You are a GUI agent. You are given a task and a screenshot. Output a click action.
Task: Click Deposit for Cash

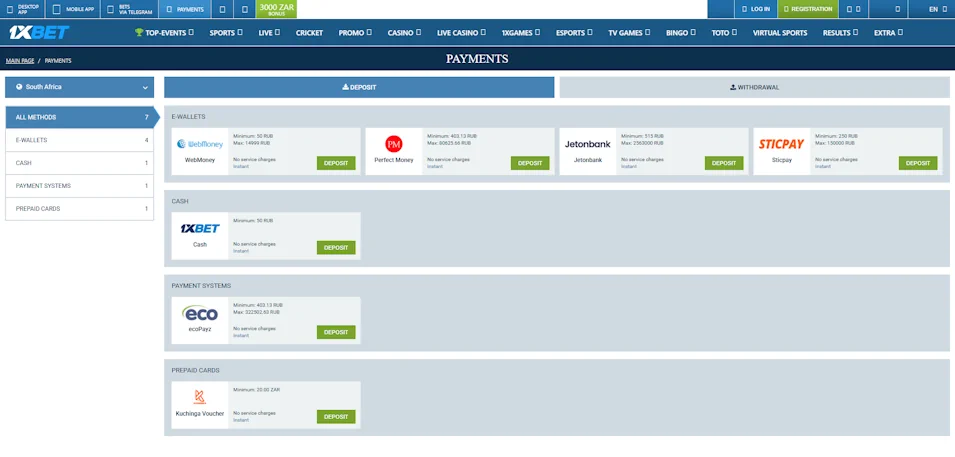(x=336, y=247)
